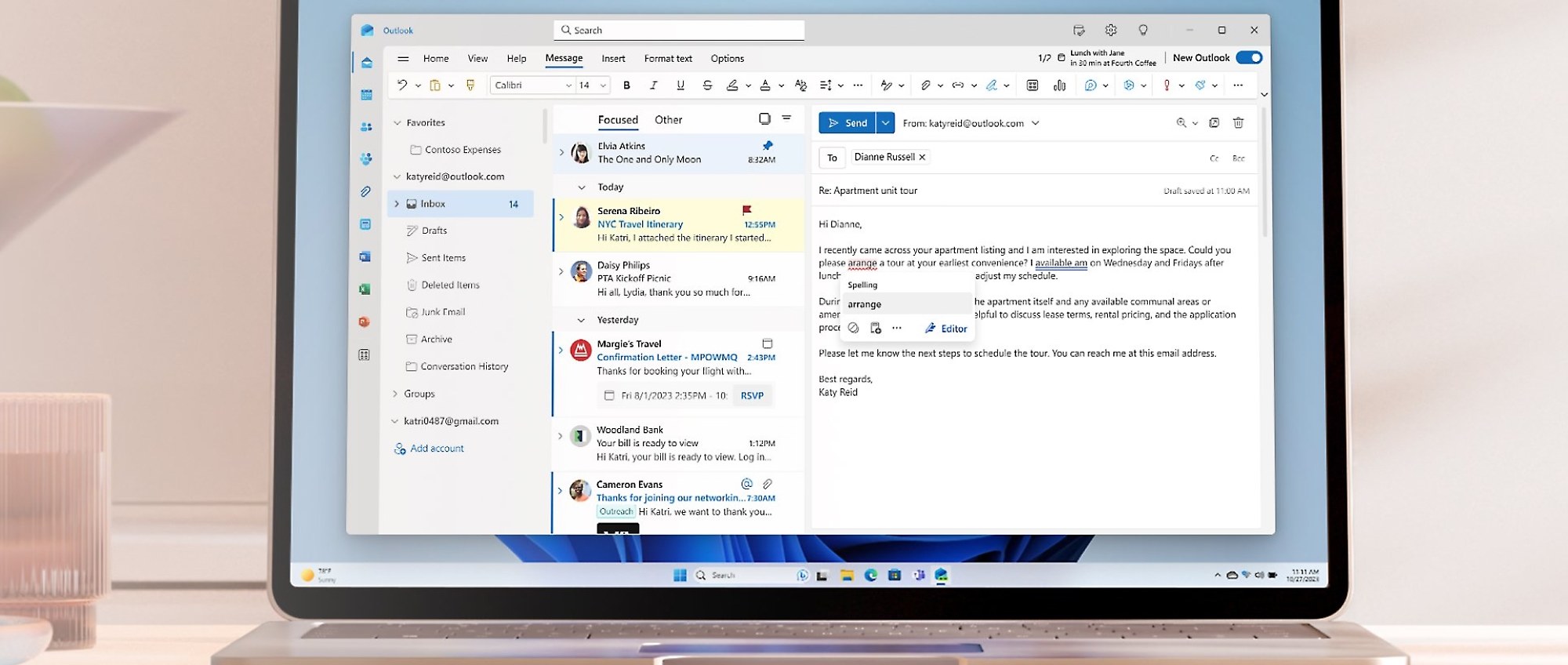Toggle the navigation pane hamburger

403,58
